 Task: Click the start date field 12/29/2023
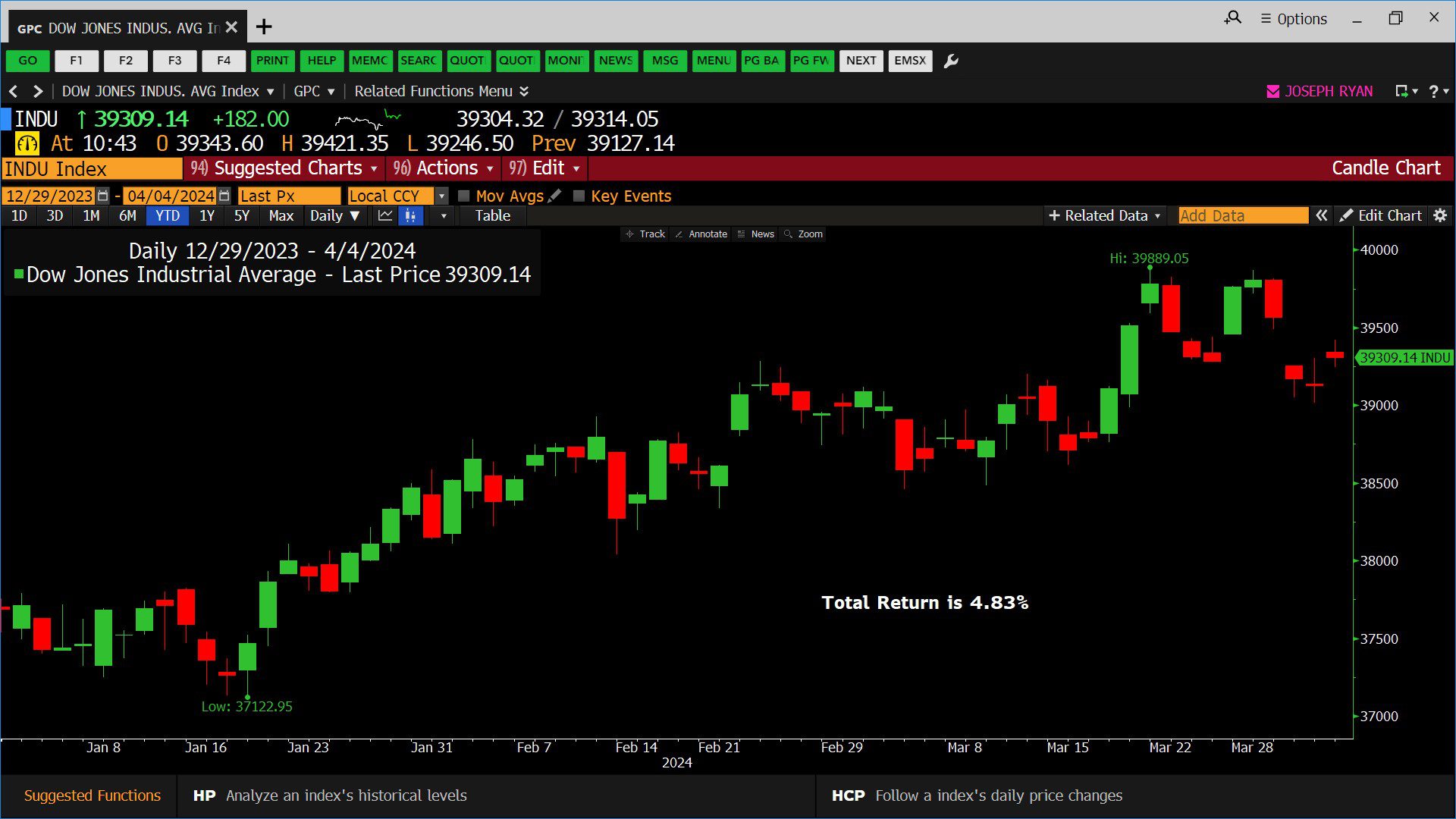click(x=49, y=196)
